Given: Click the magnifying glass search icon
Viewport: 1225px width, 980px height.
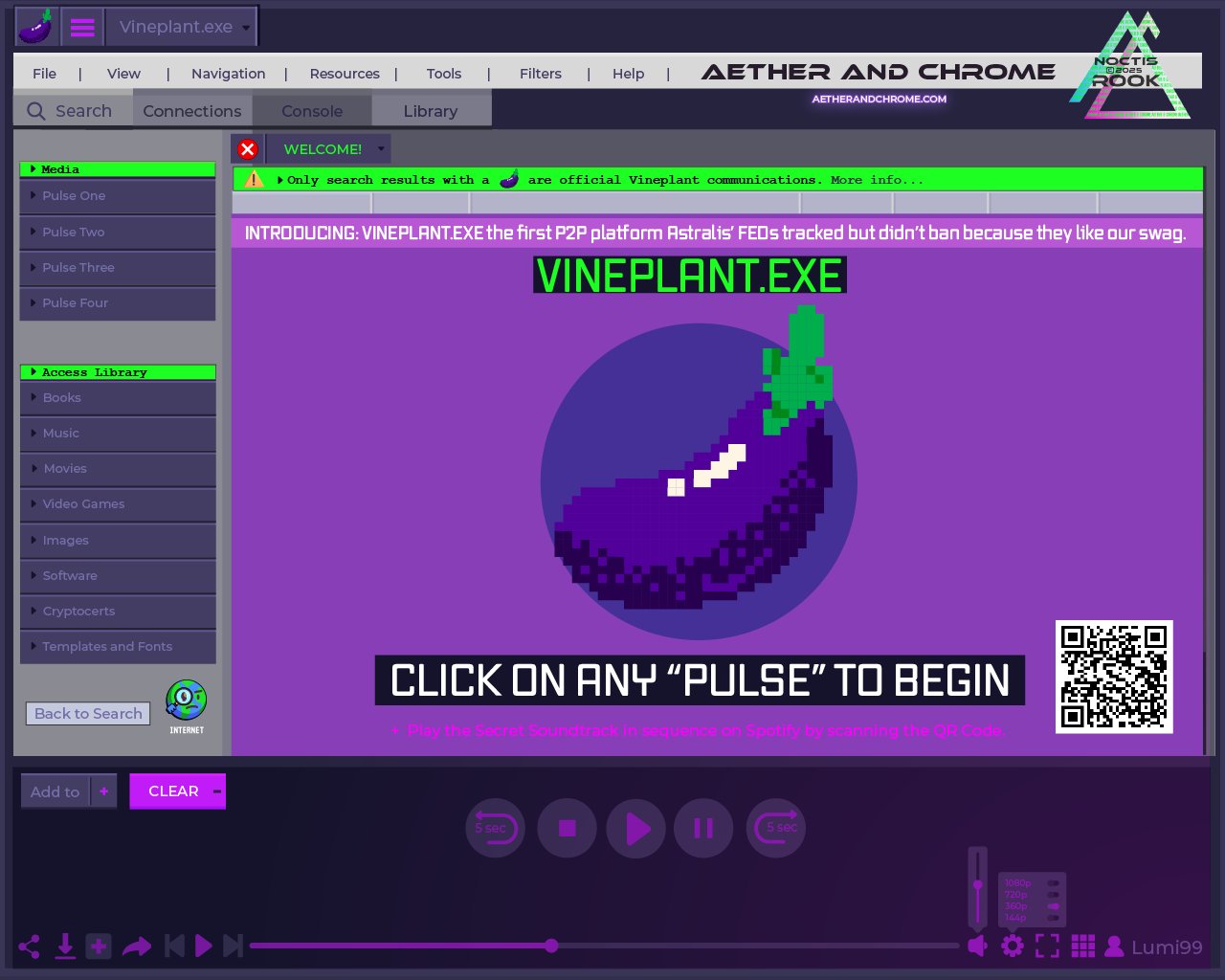Looking at the screenshot, I should tap(36, 111).
